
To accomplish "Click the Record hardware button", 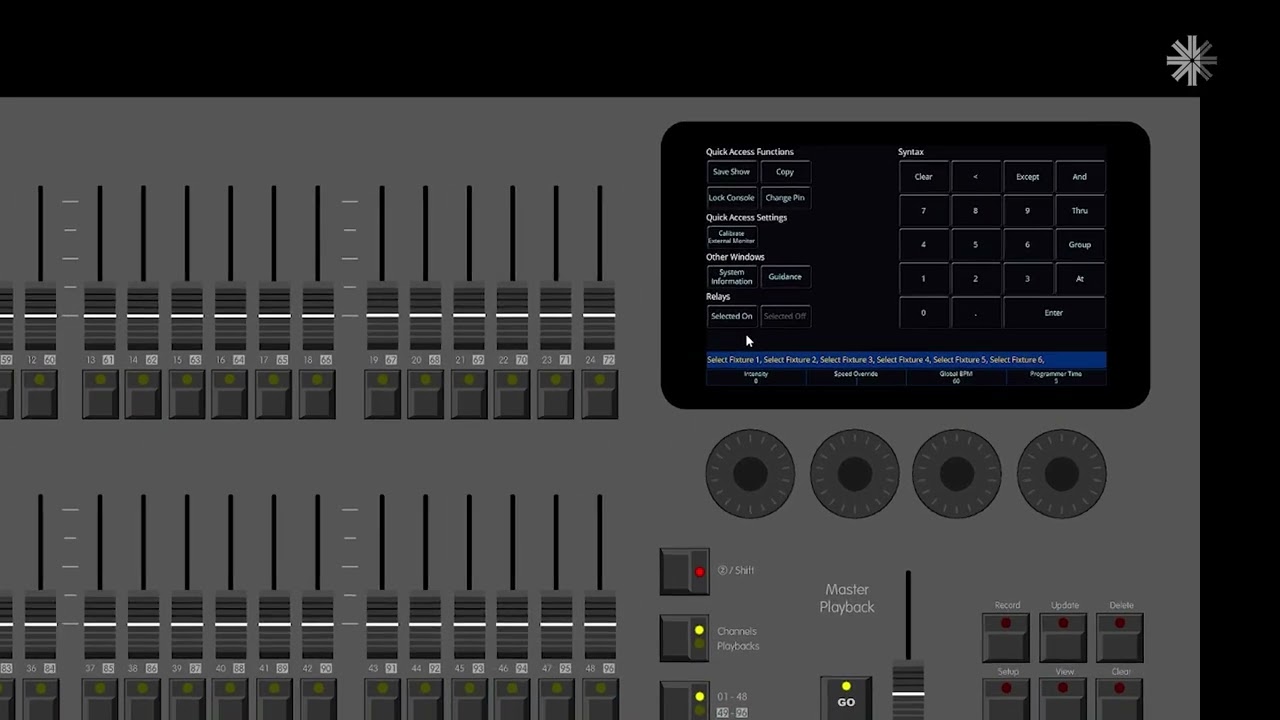I will tap(1007, 636).
